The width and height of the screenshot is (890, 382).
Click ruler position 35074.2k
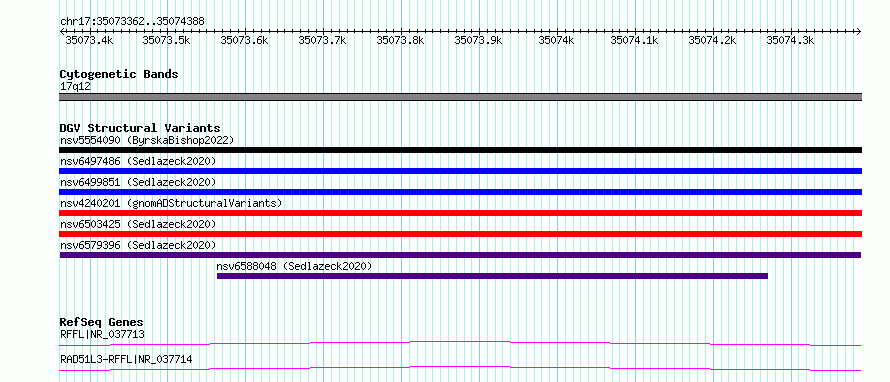click(x=712, y=40)
